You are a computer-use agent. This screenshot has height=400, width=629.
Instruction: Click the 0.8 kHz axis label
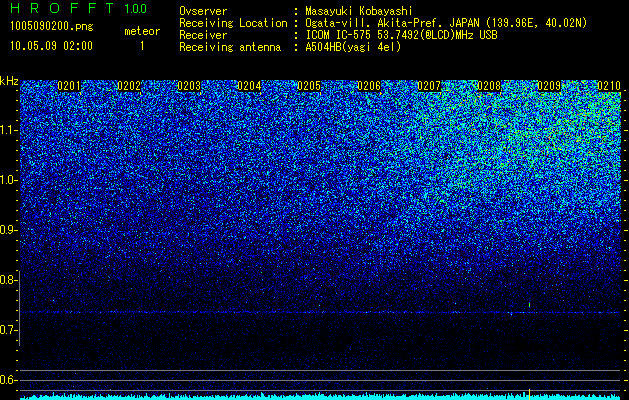(x=9, y=280)
